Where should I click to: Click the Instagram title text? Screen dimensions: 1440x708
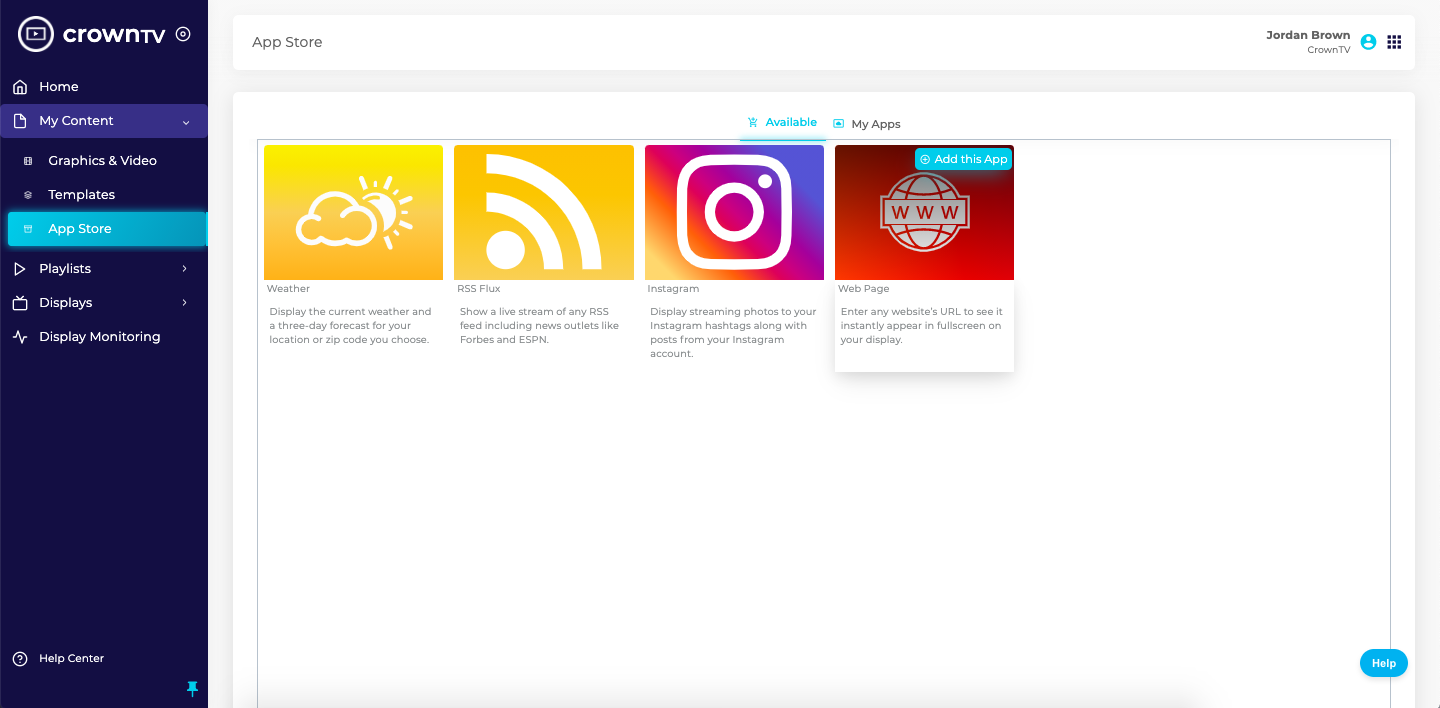(673, 289)
